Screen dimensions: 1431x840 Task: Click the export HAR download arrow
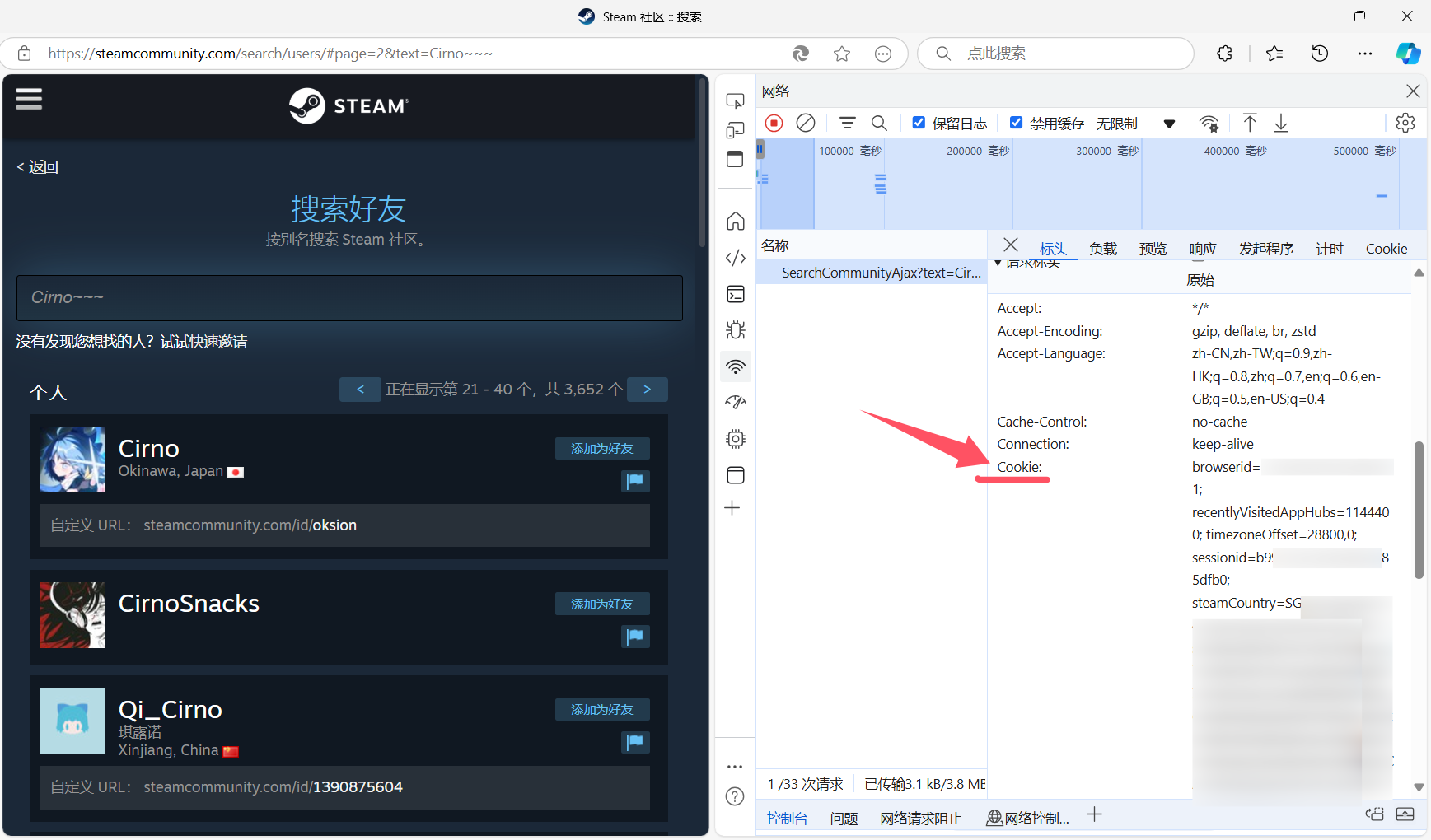click(1281, 124)
